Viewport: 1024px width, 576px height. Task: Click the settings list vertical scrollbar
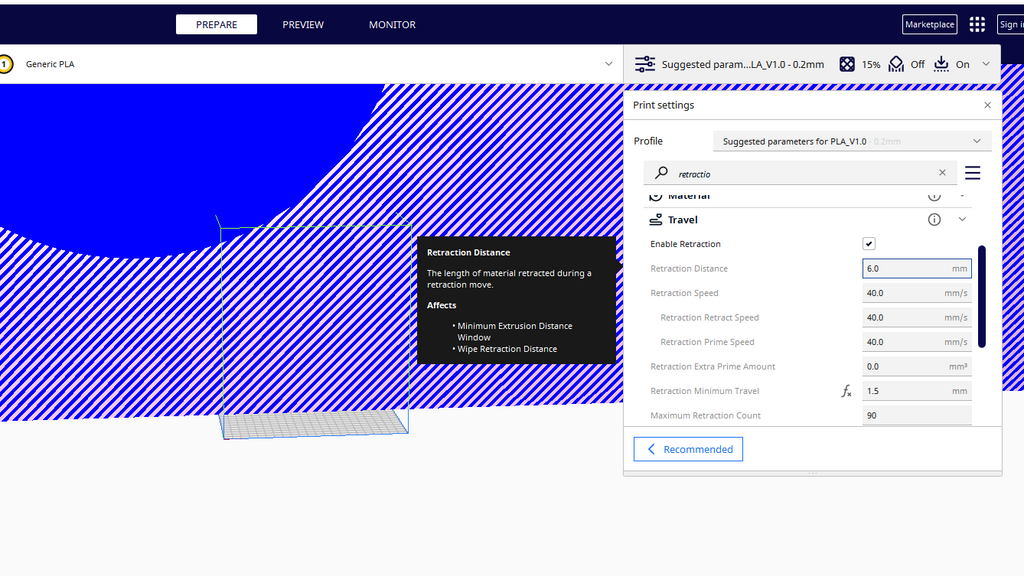[982, 296]
